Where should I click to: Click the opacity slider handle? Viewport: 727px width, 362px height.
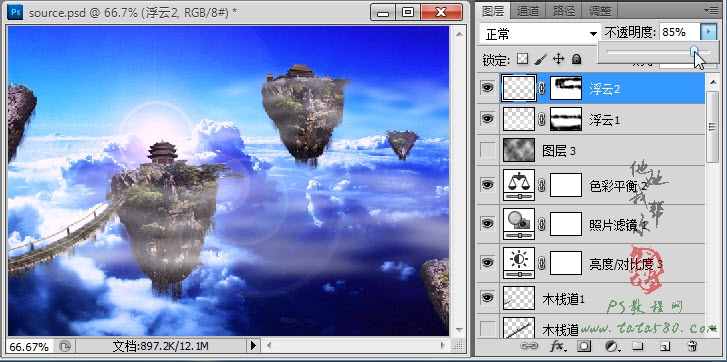694,51
